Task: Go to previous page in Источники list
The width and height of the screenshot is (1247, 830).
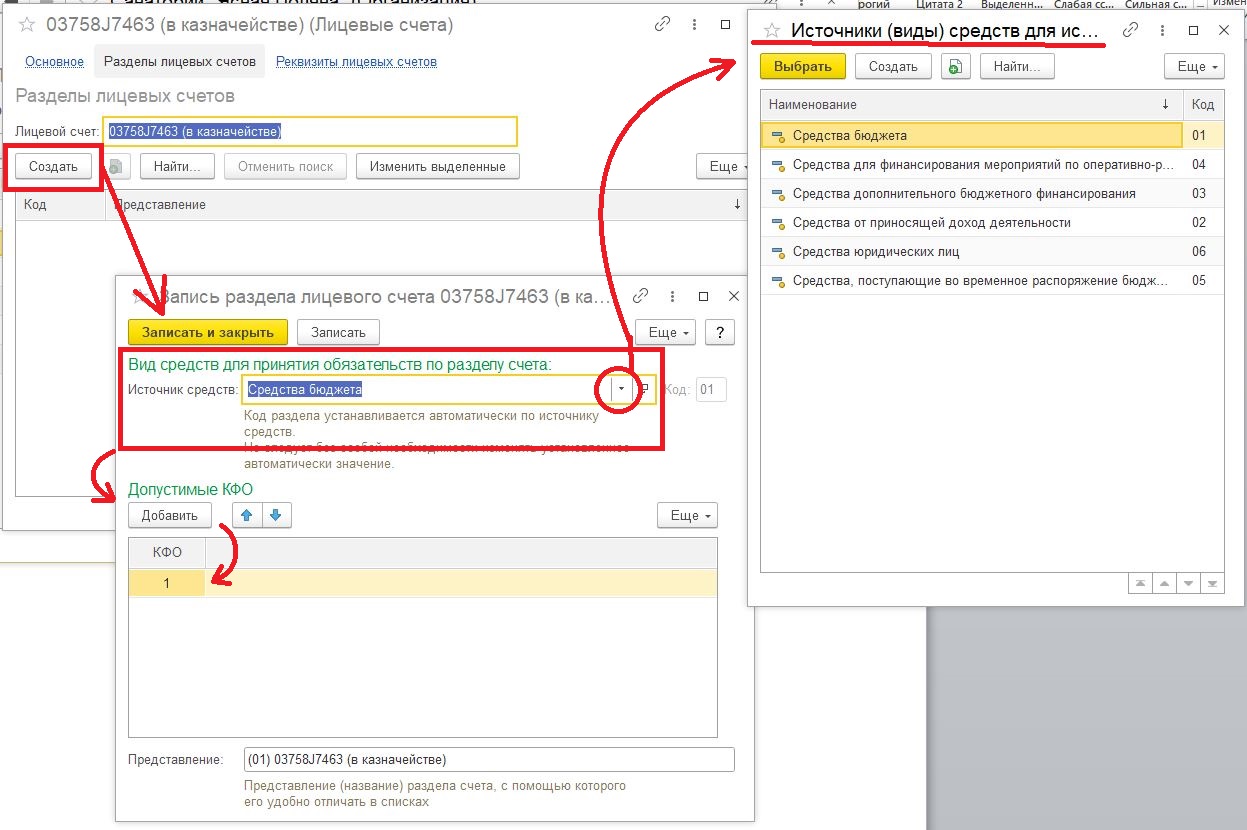Action: pos(1163,583)
